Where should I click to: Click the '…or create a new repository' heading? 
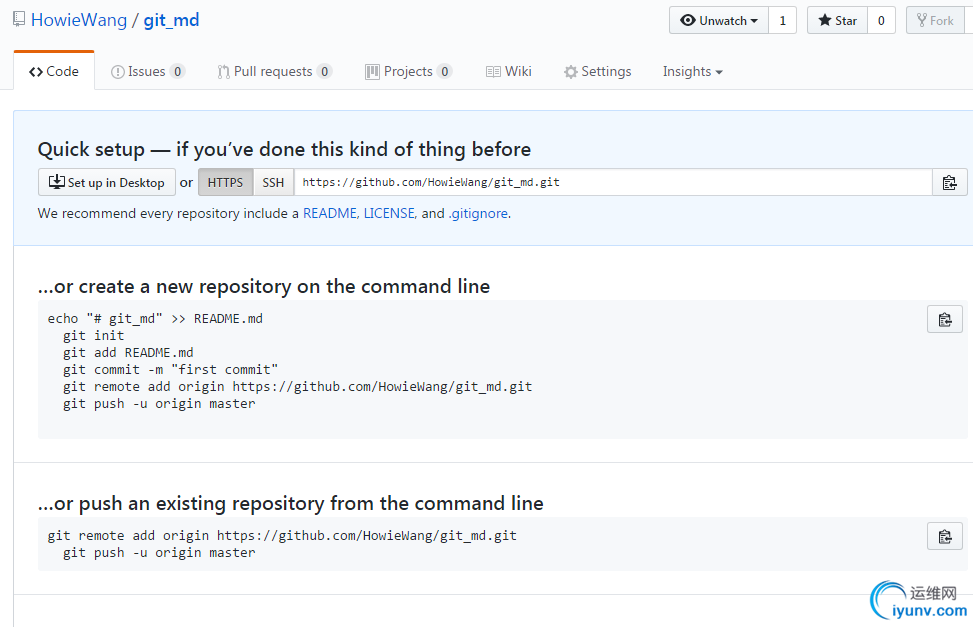click(264, 287)
